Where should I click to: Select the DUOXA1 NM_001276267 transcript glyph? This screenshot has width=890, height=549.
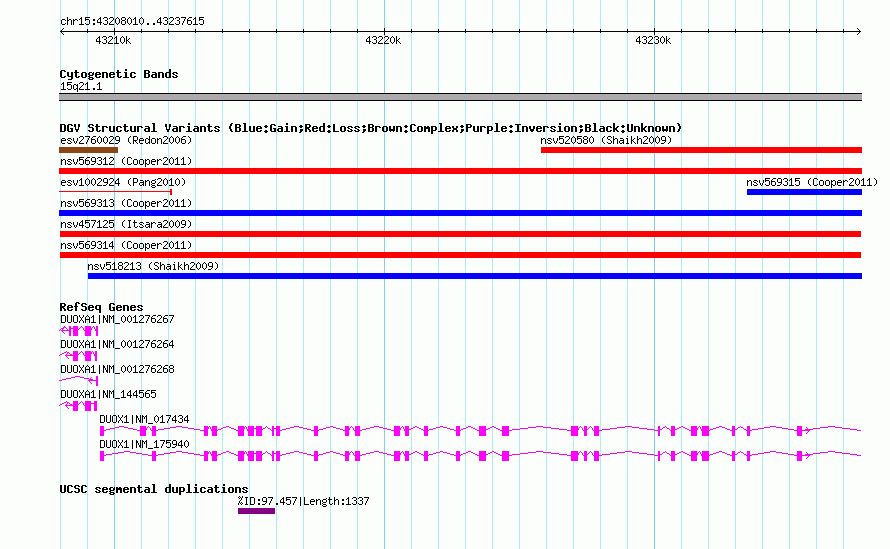click(79, 331)
